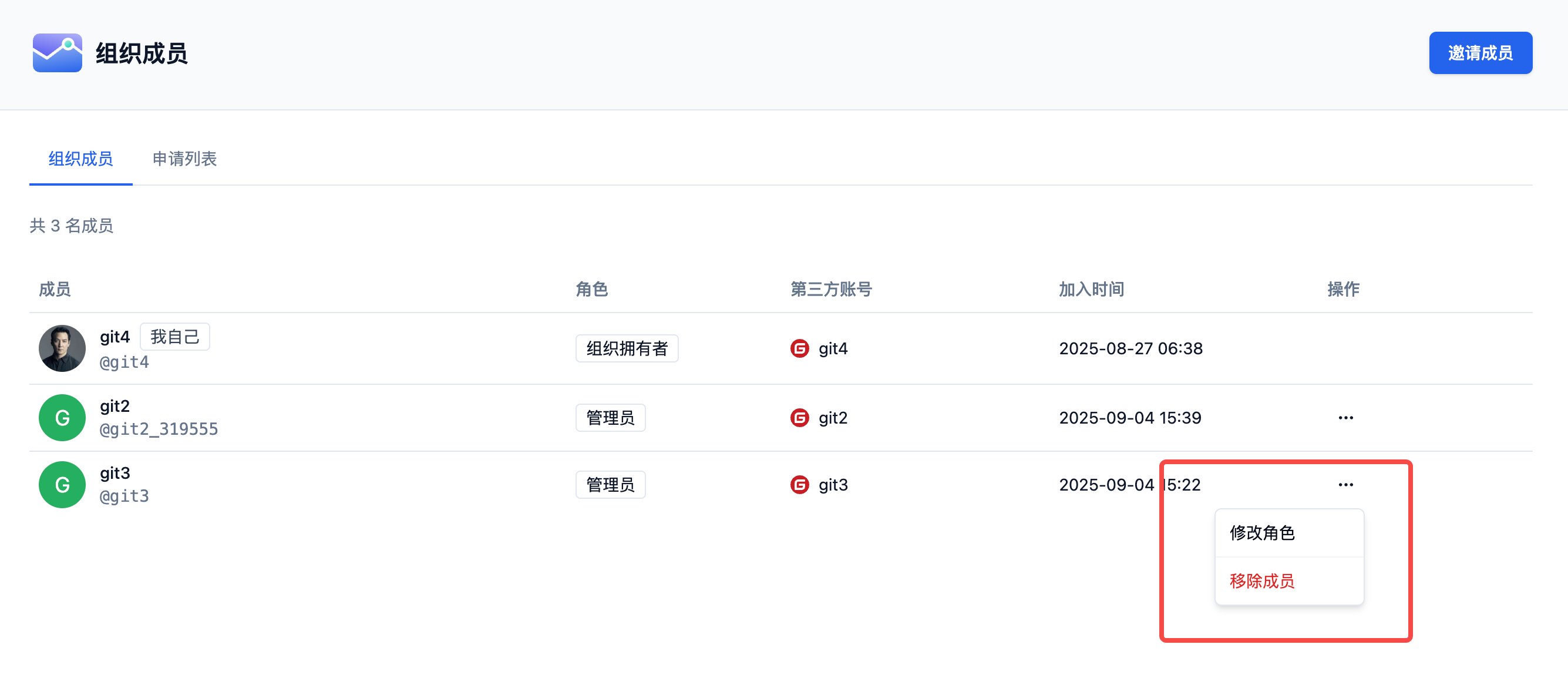The width and height of the screenshot is (1568, 678).
Task: Toggle the three-dot actions menu for git3
Action: (x=1345, y=485)
